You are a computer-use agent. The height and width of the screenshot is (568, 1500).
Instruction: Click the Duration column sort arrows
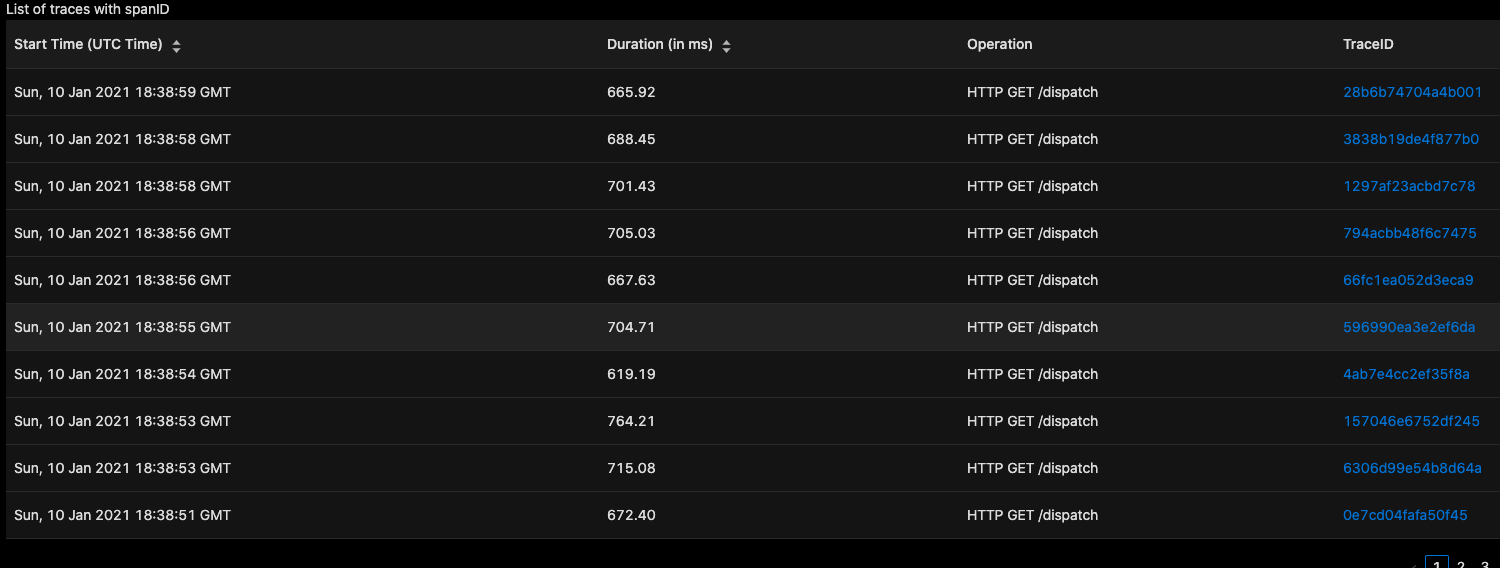[x=727, y=46]
